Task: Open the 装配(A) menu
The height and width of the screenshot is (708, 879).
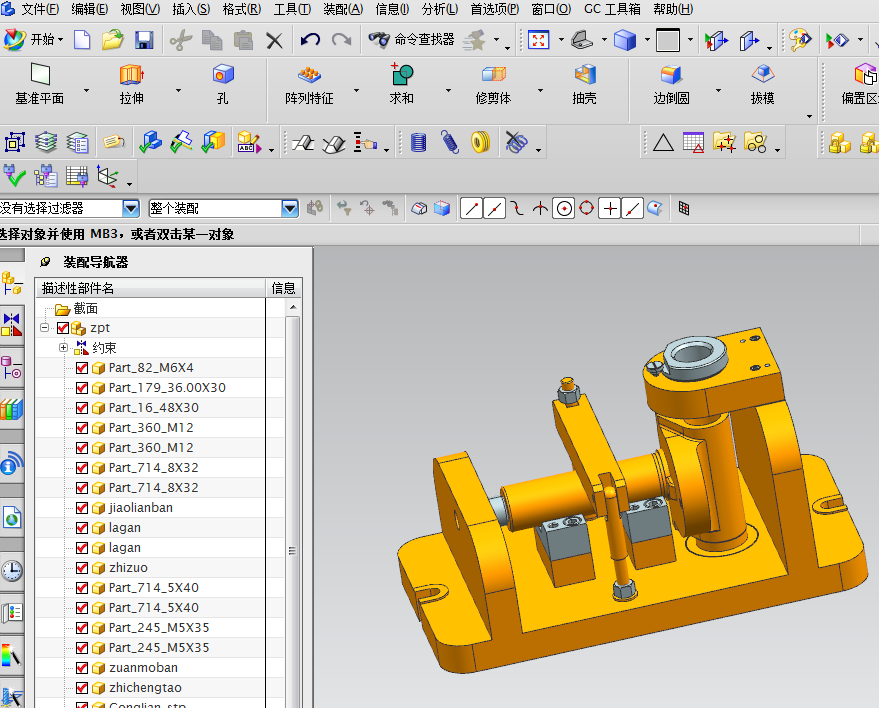Action: point(343,9)
